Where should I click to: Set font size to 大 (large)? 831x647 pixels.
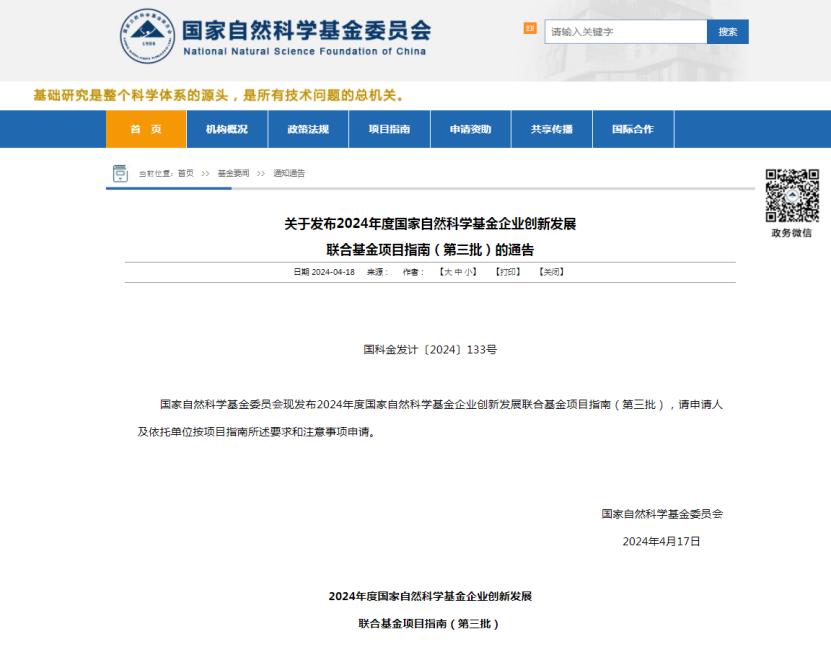coord(446,272)
